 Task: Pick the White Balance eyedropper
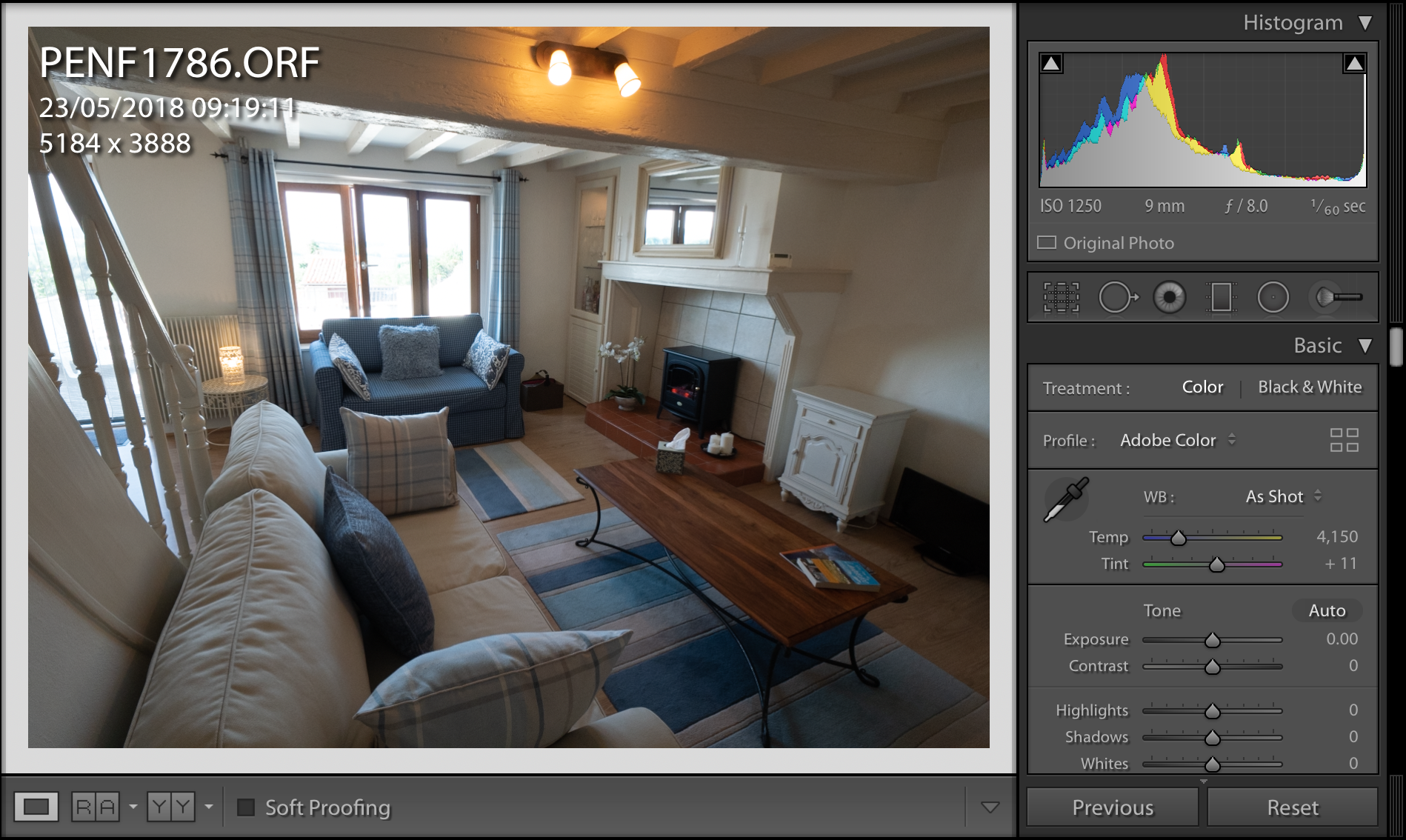click(1066, 500)
